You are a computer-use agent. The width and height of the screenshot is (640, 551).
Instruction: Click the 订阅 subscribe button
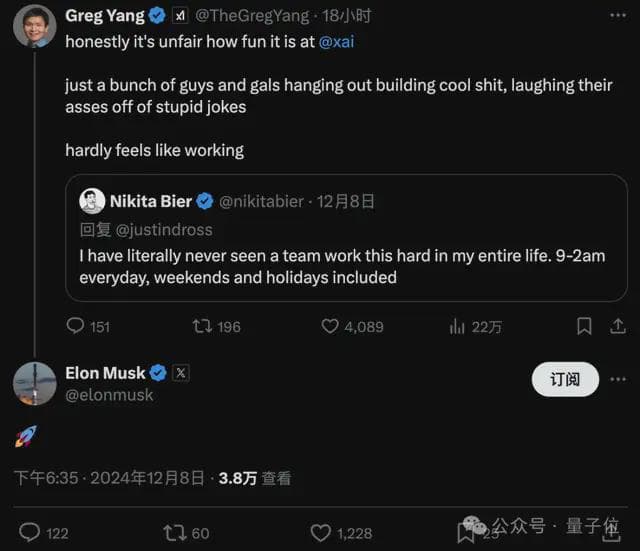pyautogui.click(x=565, y=379)
